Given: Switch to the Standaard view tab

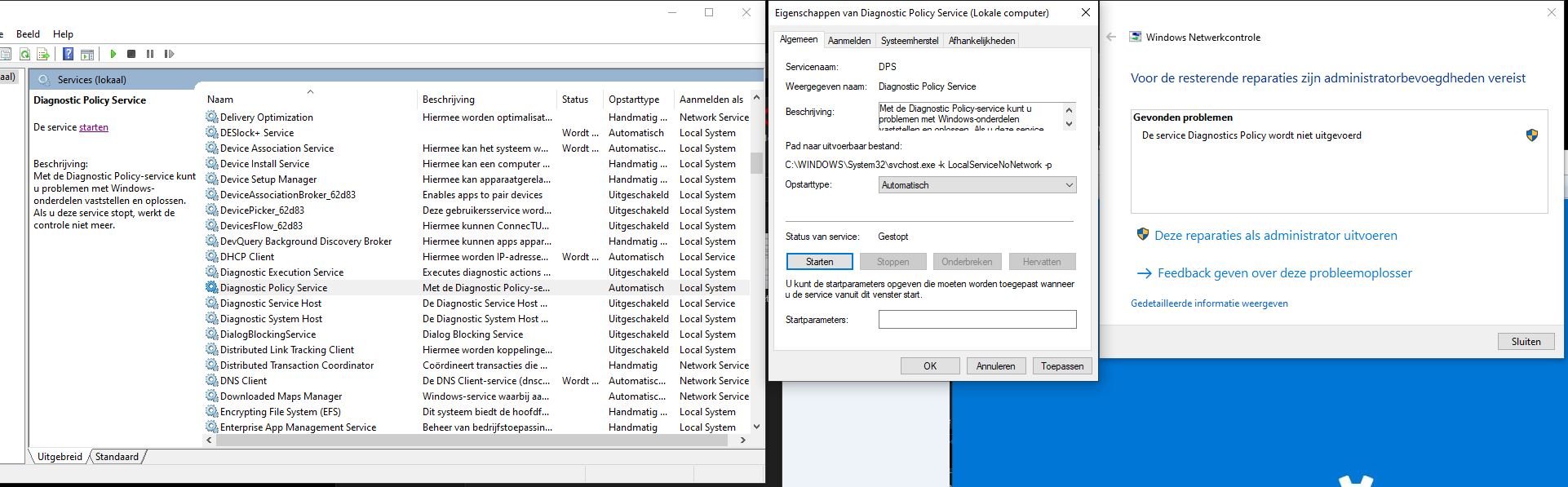Looking at the screenshot, I should (117, 457).
